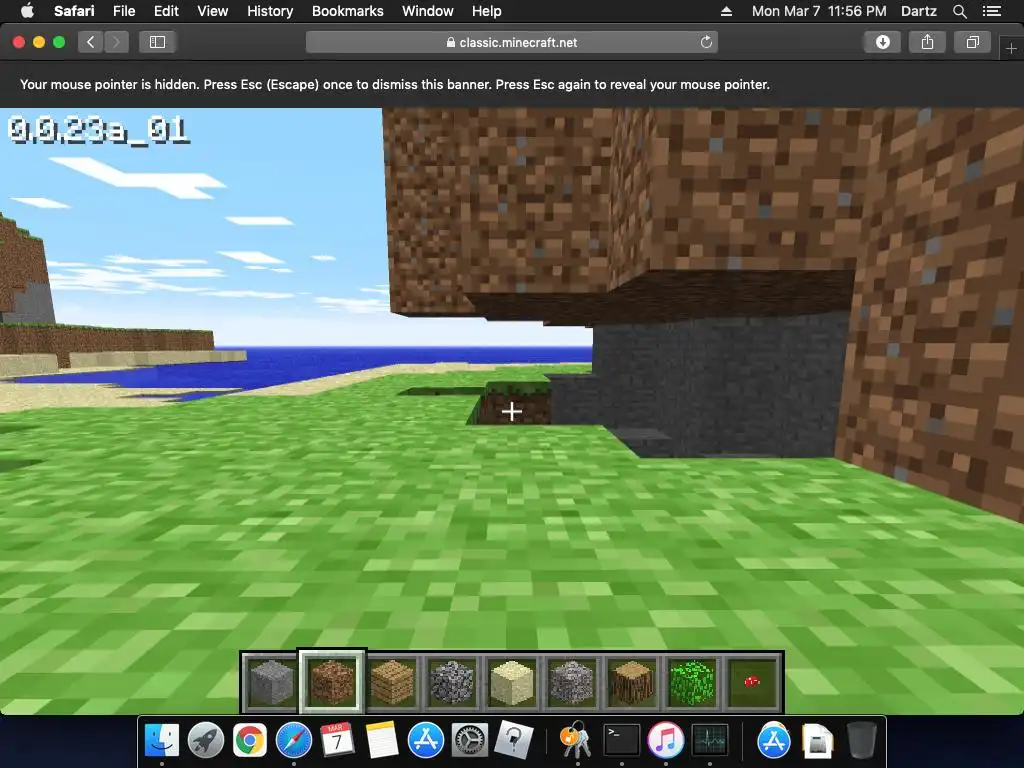Viewport: 1024px width, 768px height.
Task: Open the Bookmarks menu
Action: tap(347, 11)
